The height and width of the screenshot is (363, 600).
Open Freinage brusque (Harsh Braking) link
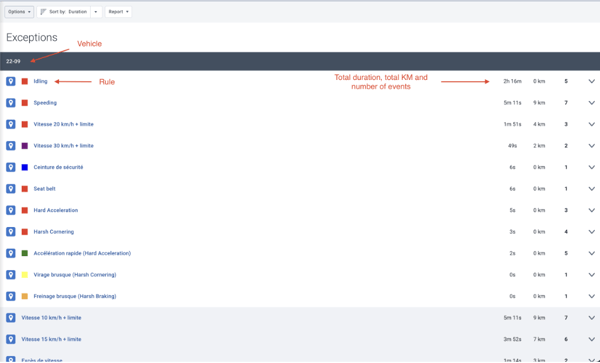tap(75, 296)
